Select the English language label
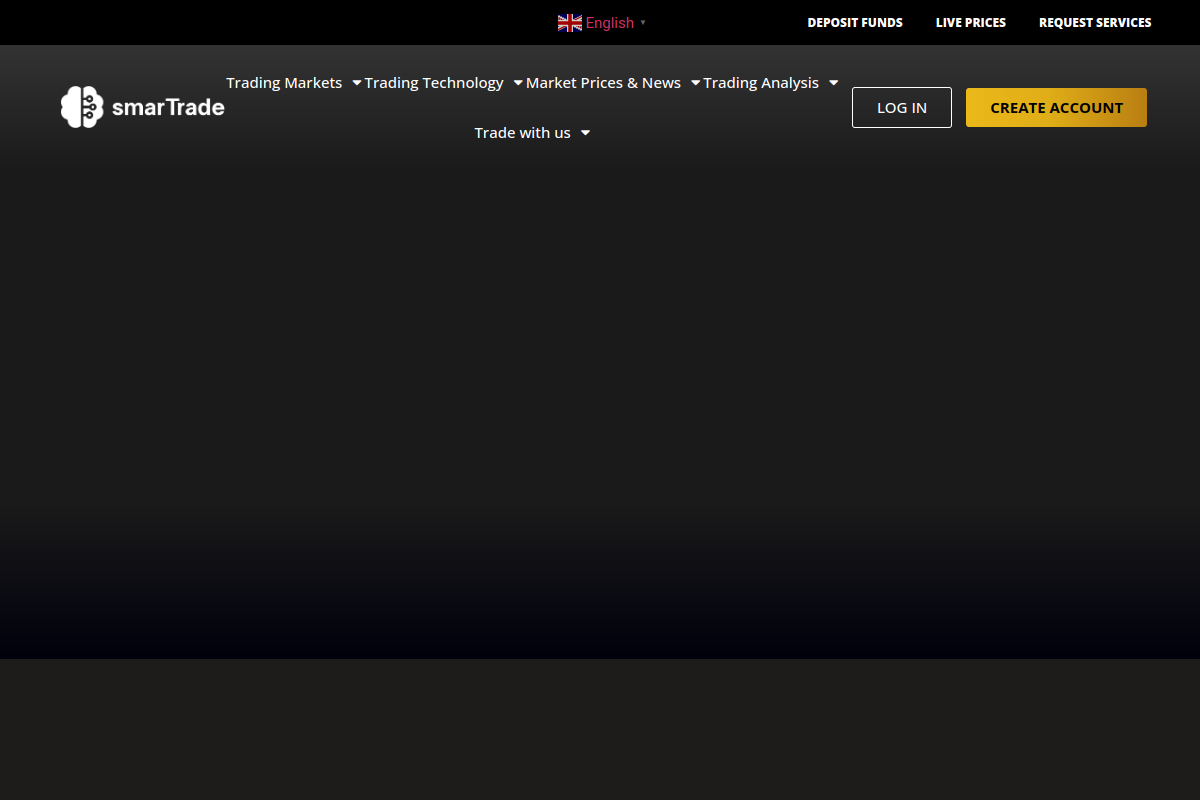The height and width of the screenshot is (800, 1200). (609, 23)
